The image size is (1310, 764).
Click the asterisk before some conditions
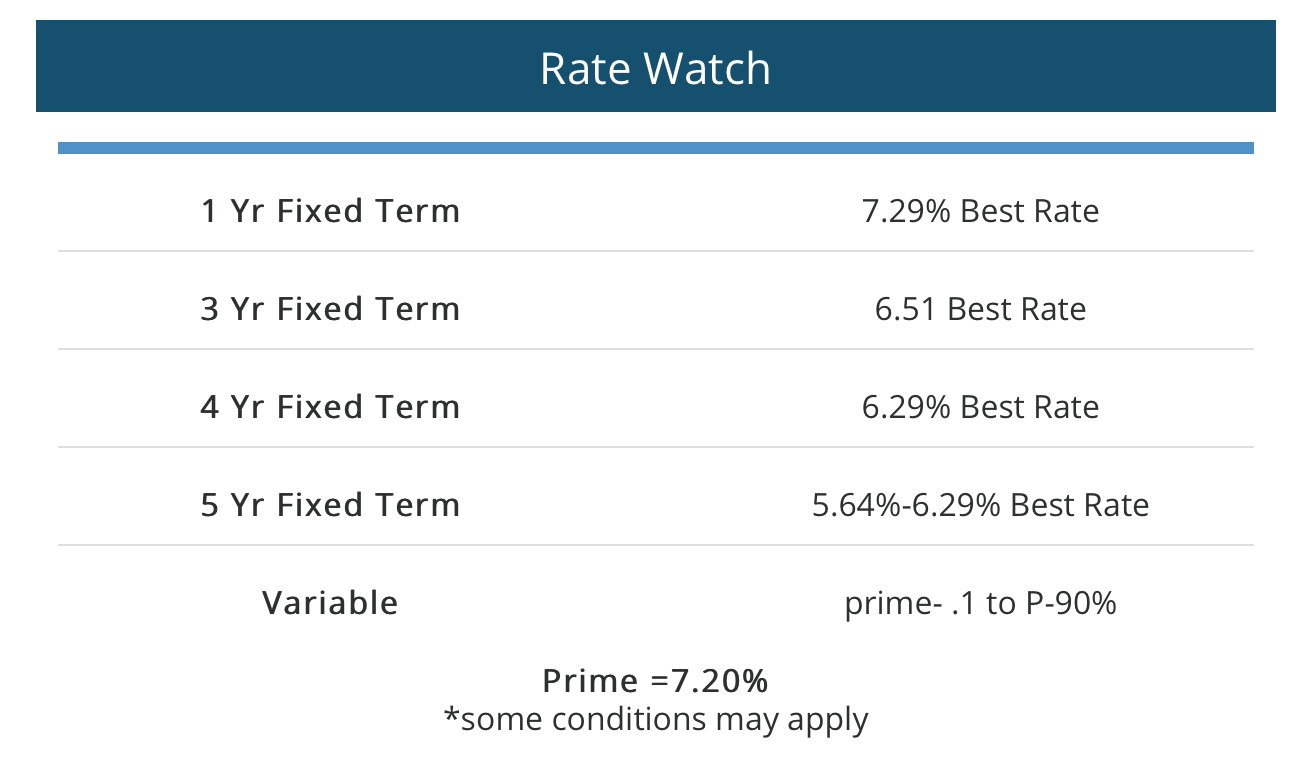pyautogui.click(x=451, y=714)
